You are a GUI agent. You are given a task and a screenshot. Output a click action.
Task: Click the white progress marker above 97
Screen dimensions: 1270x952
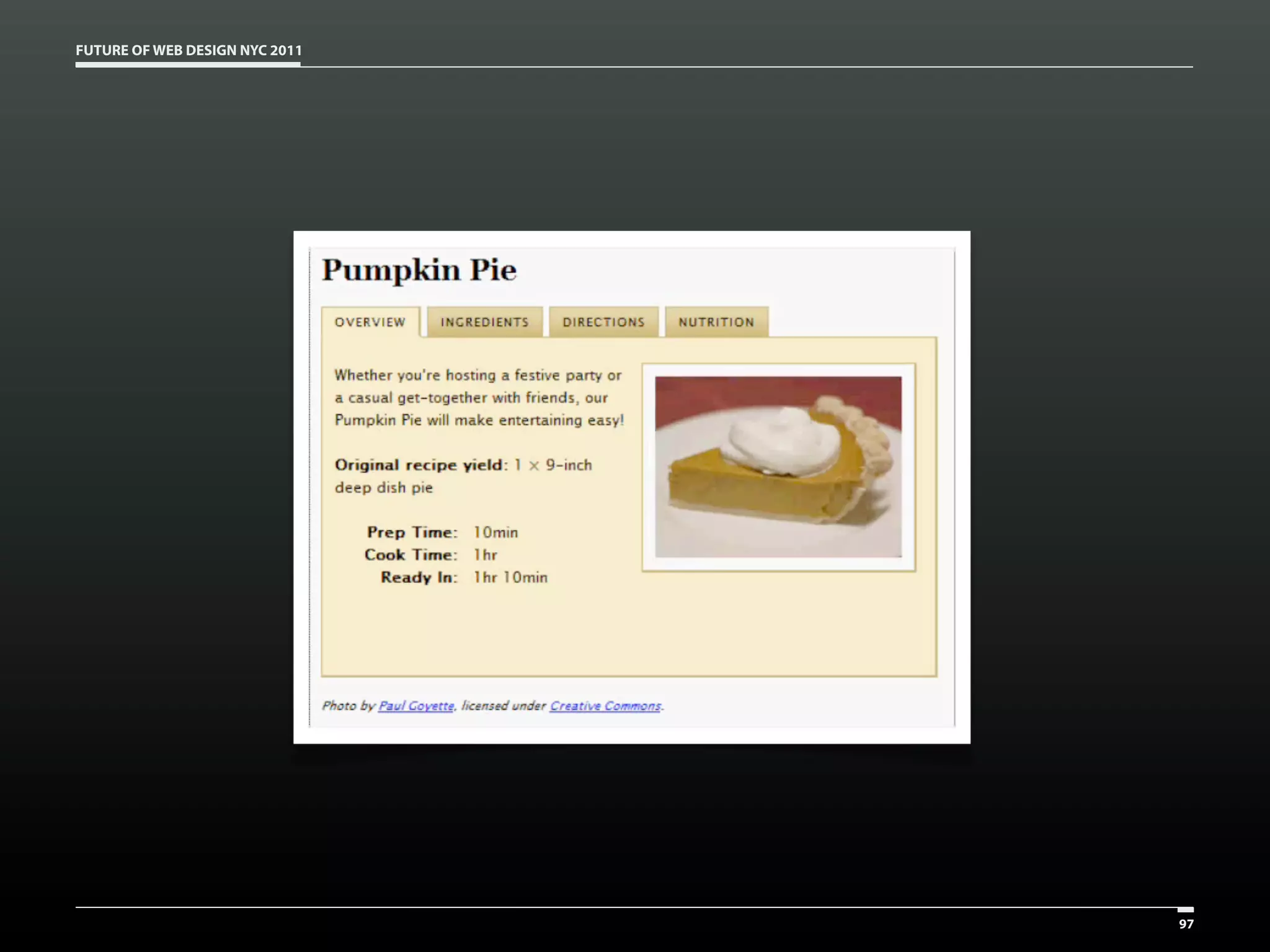click(x=1185, y=910)
